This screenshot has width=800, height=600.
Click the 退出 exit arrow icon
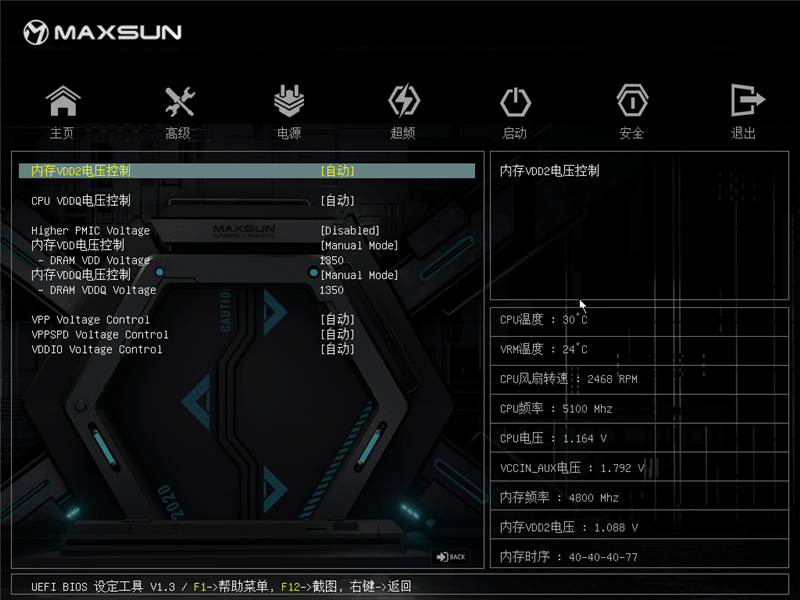pyautogui.click(x=746, y=100)
